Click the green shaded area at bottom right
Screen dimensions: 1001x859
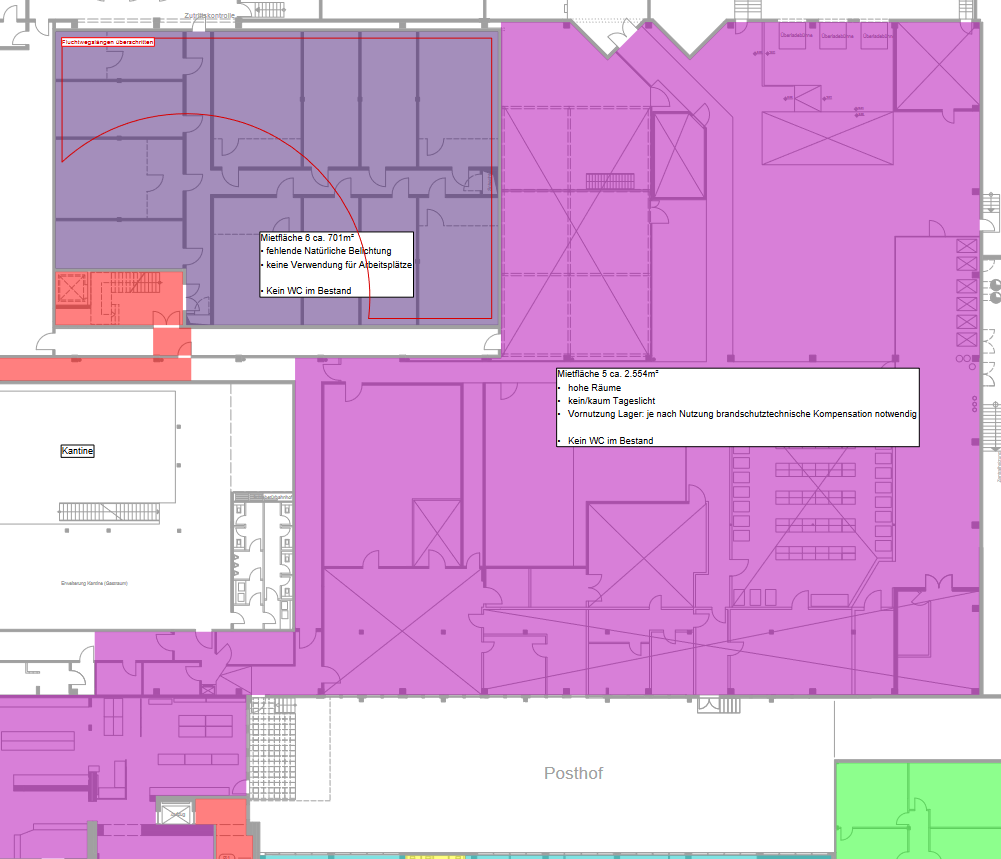pos(916,810)
